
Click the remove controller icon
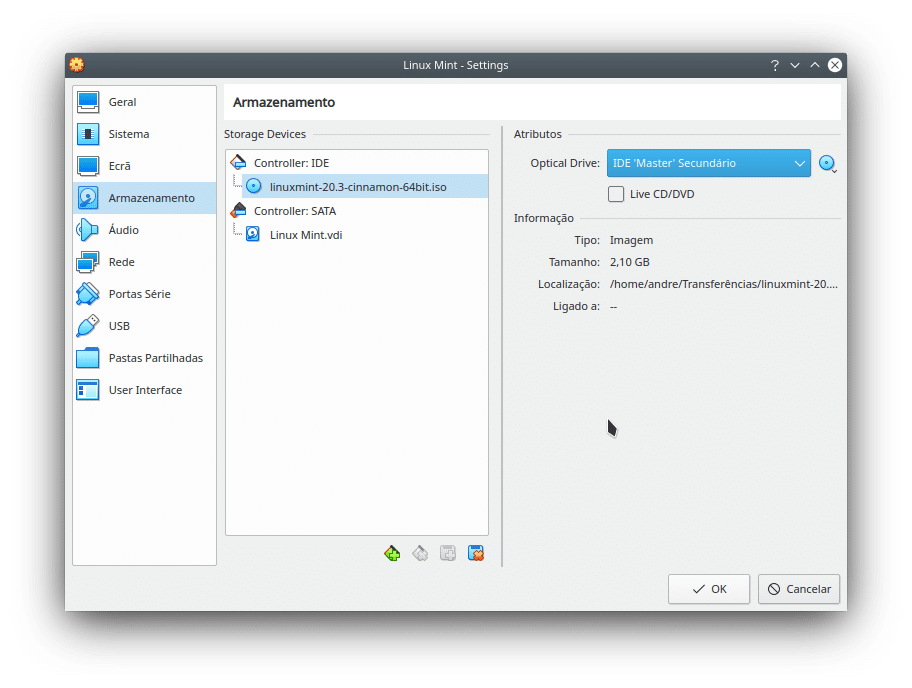(420, 553)
